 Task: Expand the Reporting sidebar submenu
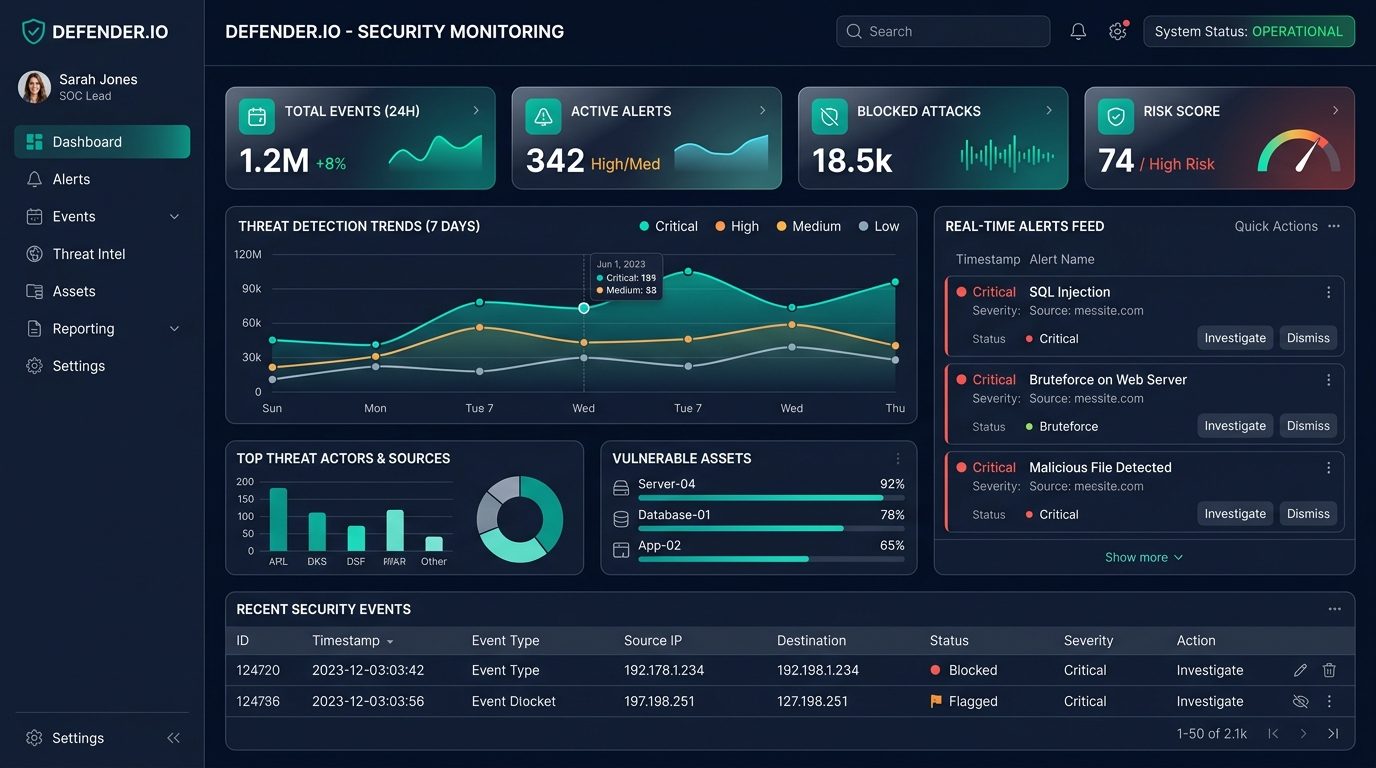pos(174,329)
